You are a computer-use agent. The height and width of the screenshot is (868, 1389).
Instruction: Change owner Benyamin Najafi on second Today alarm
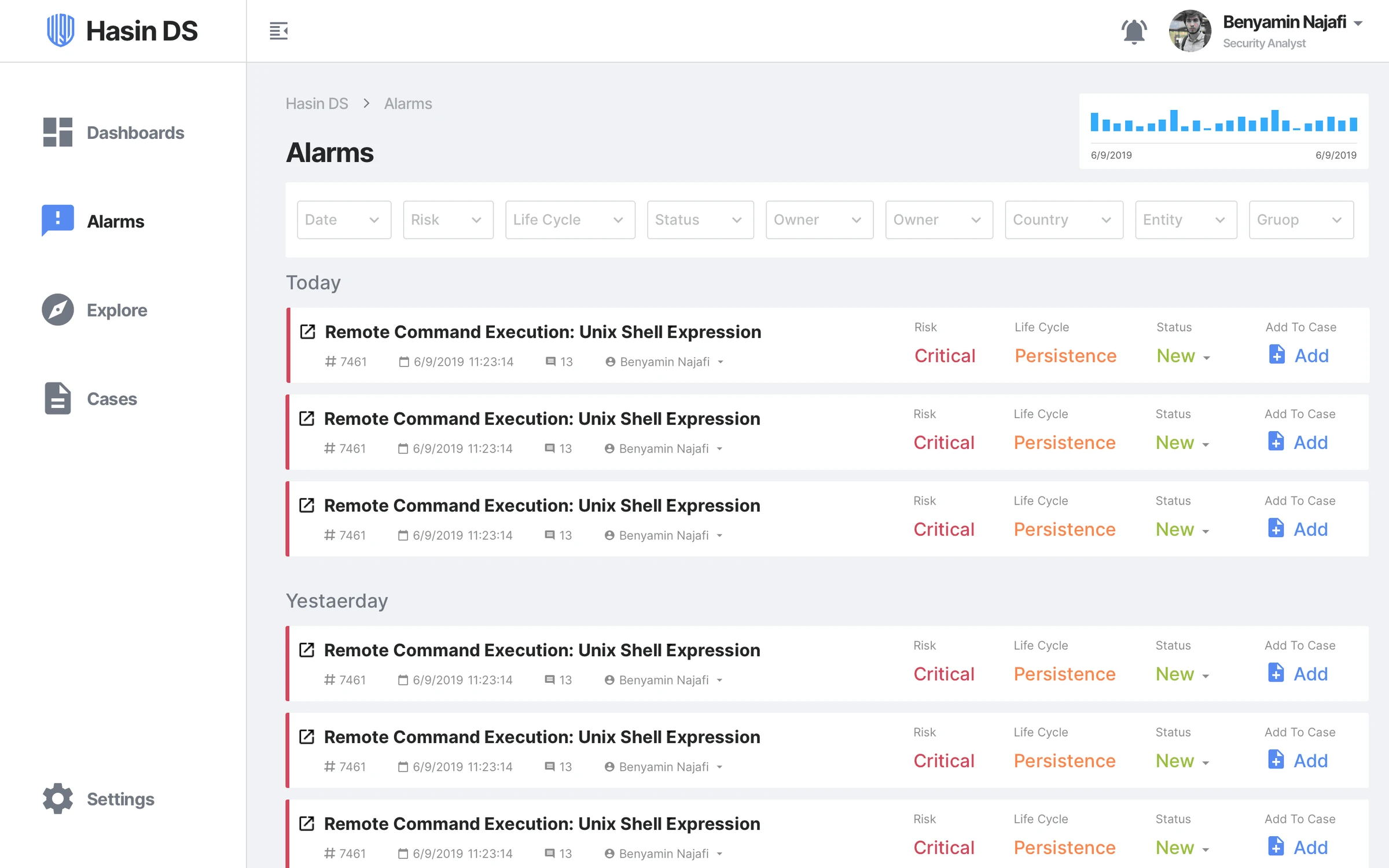[663, 448]
